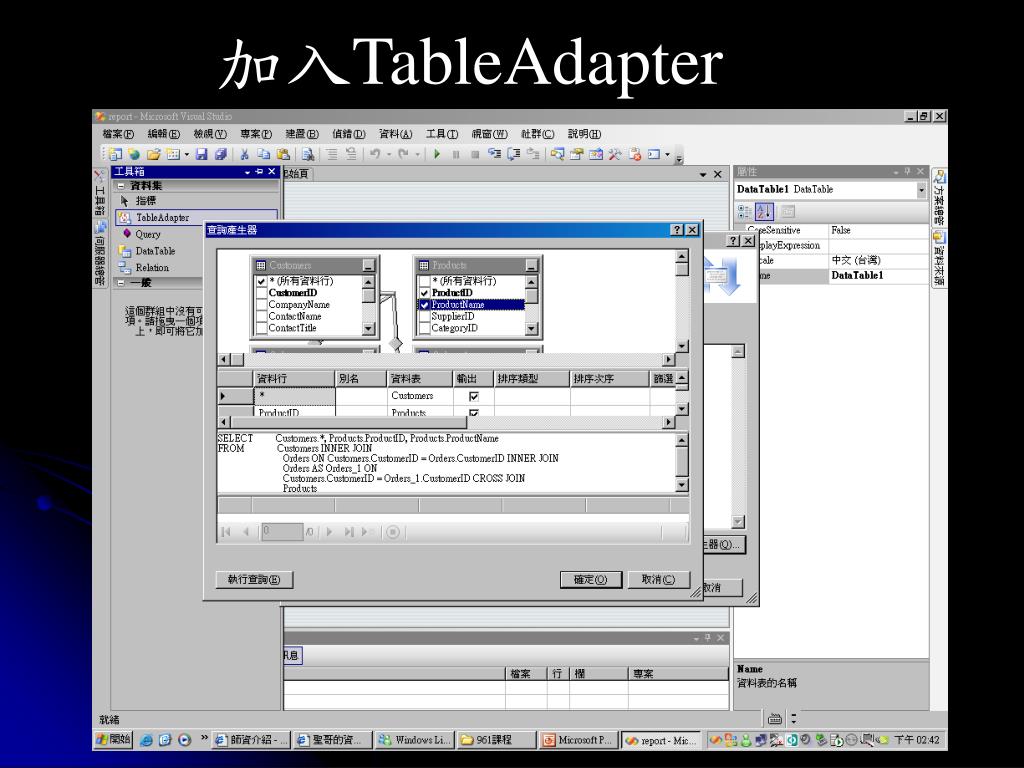Click the Copy toolbar icon

(x=263, y=154)
